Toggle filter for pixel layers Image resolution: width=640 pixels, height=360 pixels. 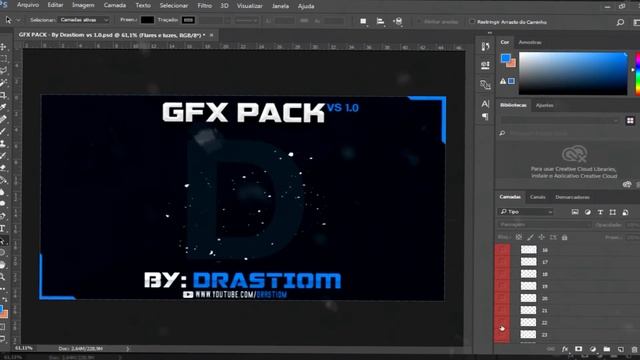pos(575,212)
